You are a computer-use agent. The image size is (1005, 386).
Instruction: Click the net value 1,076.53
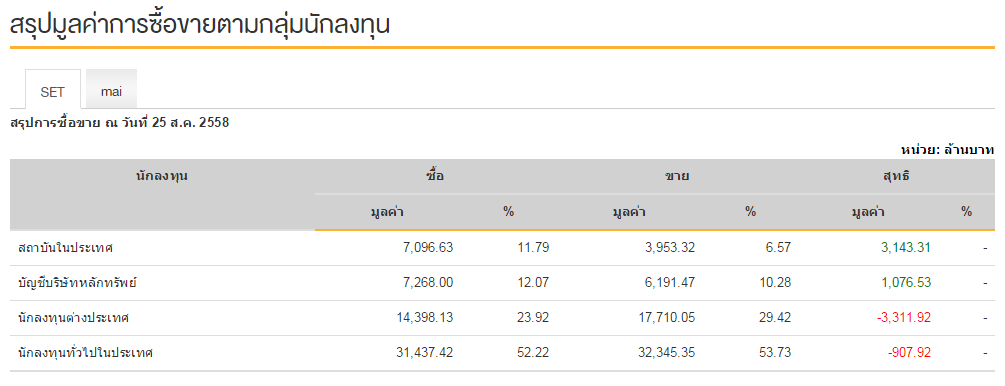[x=906, y=283]
